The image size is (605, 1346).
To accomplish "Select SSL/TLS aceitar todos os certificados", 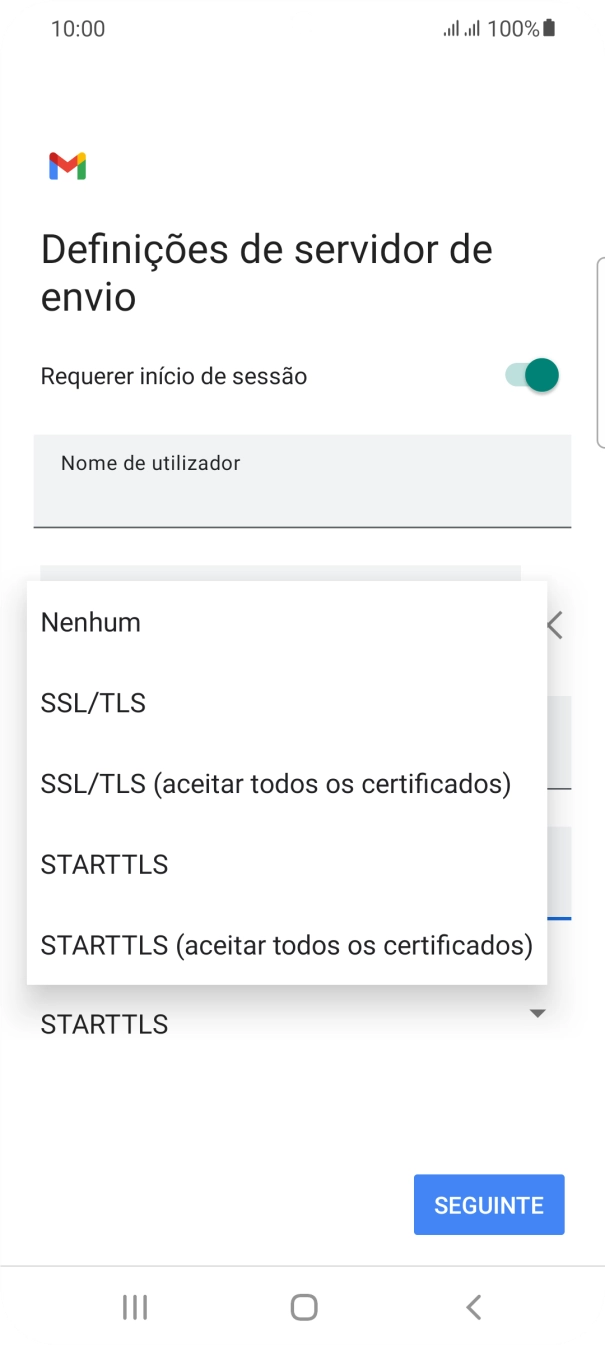I will pos(277,784).
